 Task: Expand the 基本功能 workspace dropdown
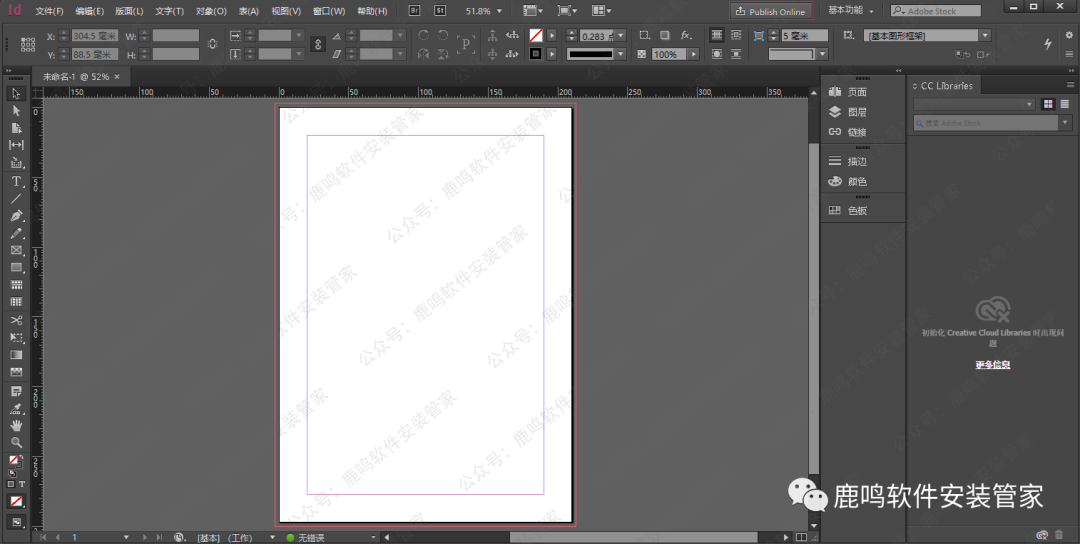[851, 11]
